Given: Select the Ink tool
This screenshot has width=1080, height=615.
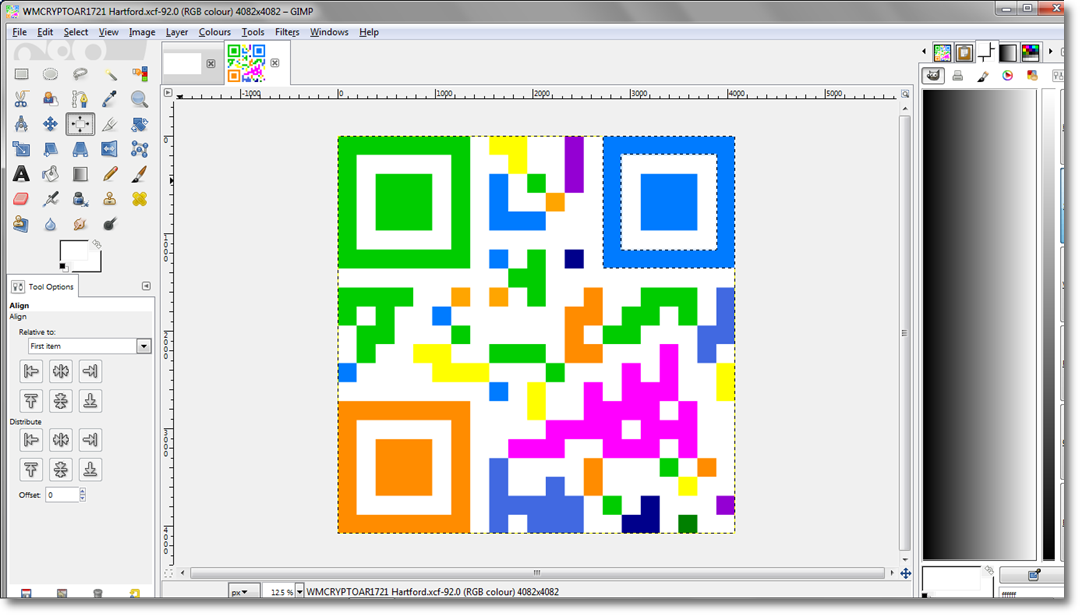Looking at the screenshot, I should [80, 199].
